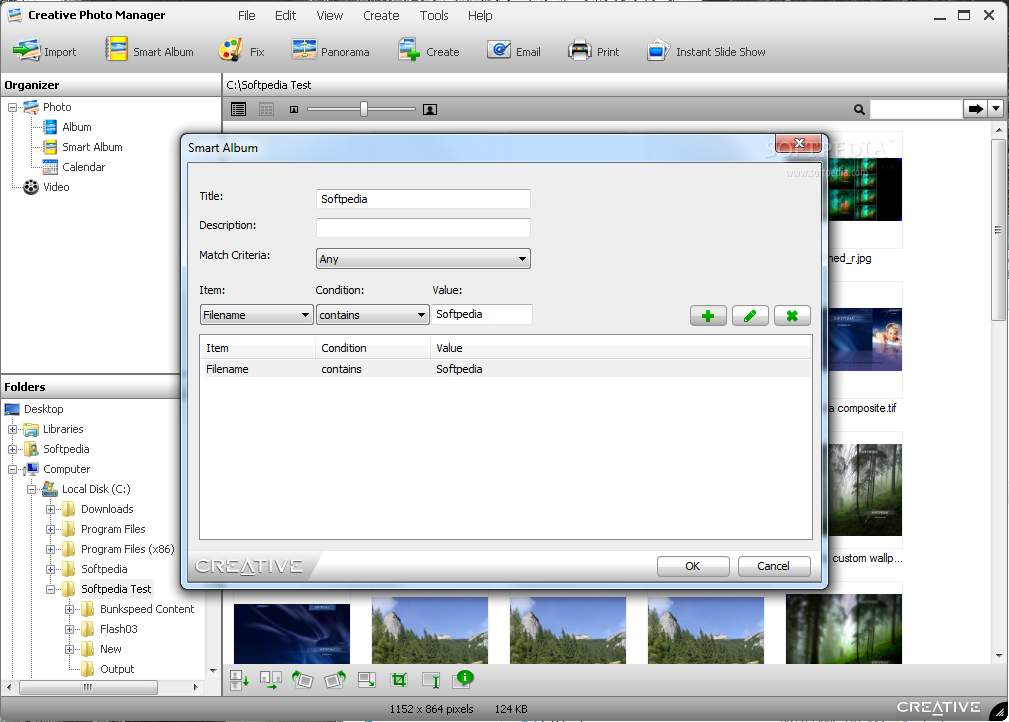Click the search text box

[x=916, y=109]
